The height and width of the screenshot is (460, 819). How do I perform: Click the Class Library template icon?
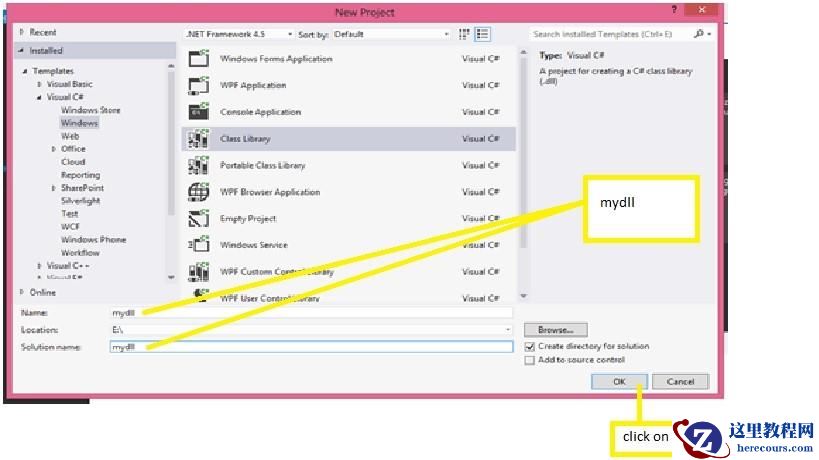pos(198,139)
